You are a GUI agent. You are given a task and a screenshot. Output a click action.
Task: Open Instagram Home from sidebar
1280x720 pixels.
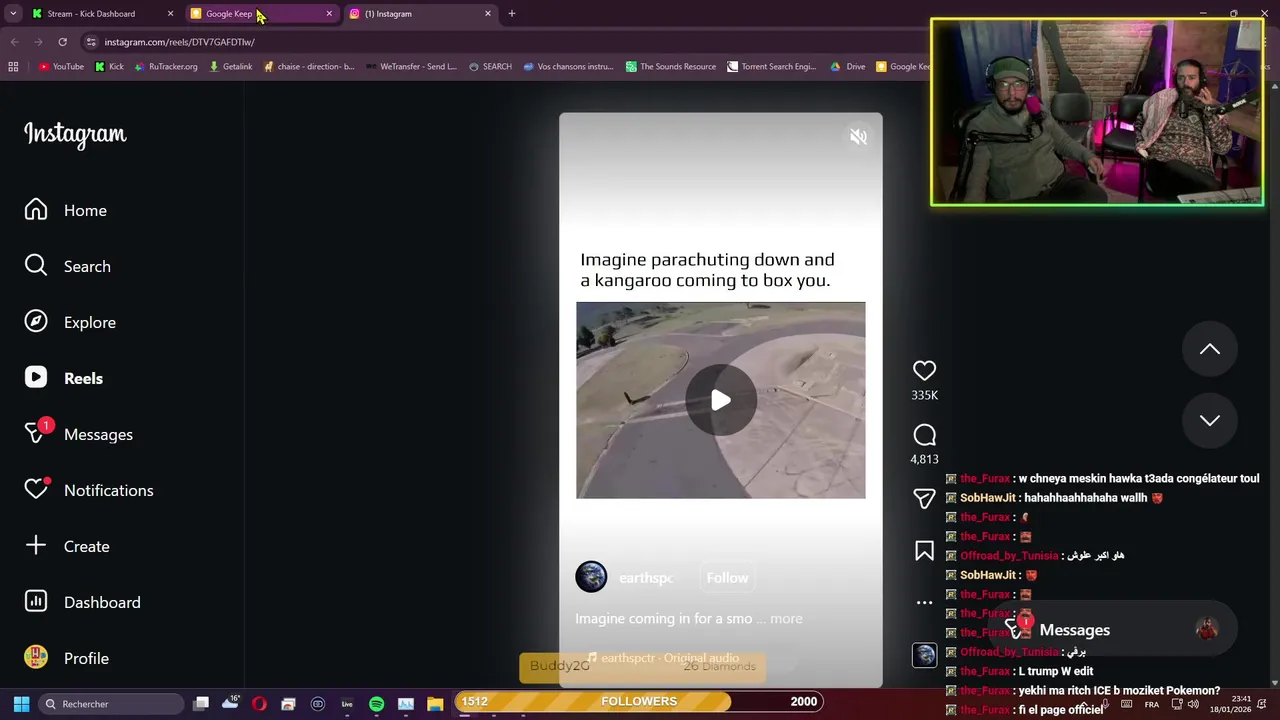[66, 210]
